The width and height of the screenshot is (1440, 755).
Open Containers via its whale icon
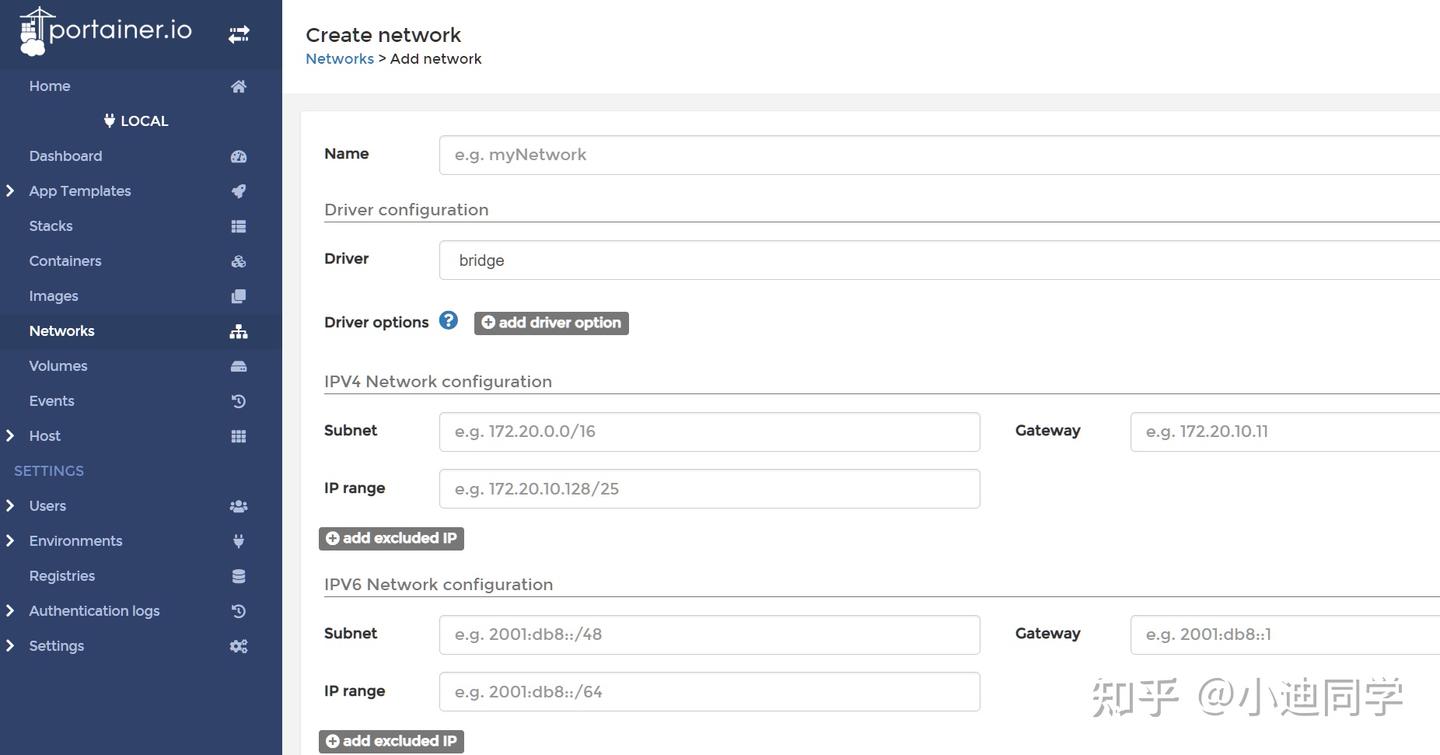coord(238,260)
